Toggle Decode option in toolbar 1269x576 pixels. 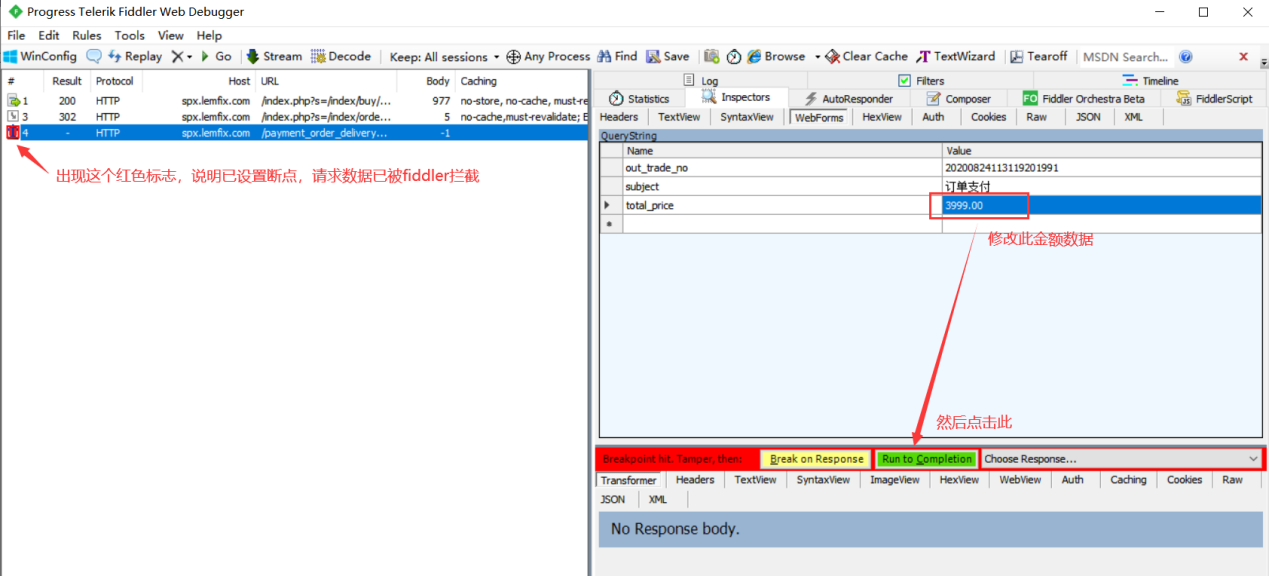click(x=341, y=57)
